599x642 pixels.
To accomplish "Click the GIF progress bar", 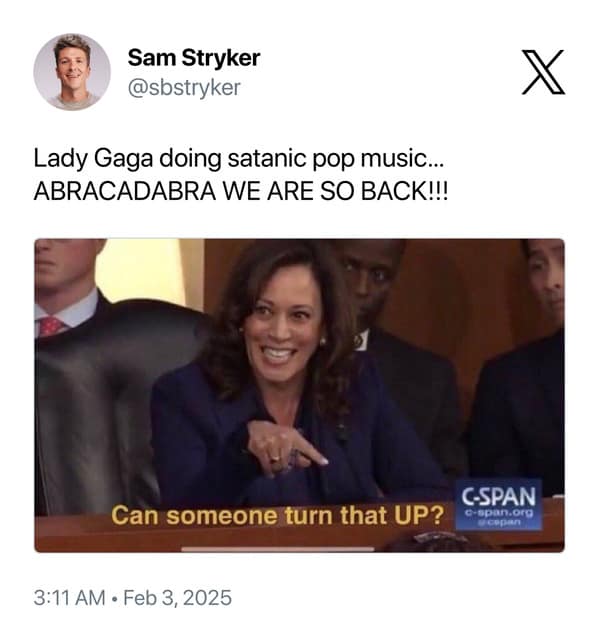I will click(278, 549).
